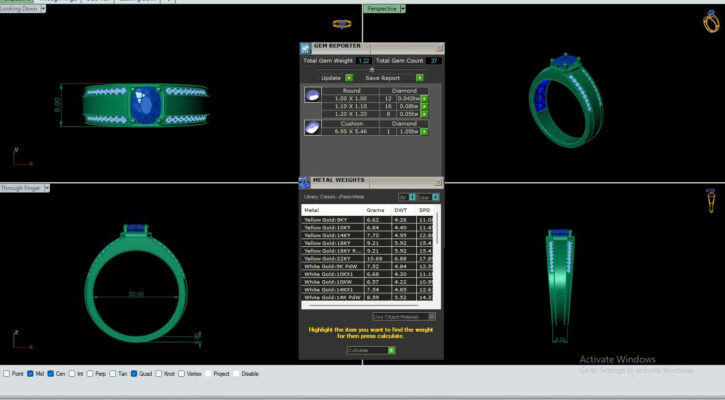The image size is (725, 400).
Task: Close the Gem Reporter panel
Action: 439,47
